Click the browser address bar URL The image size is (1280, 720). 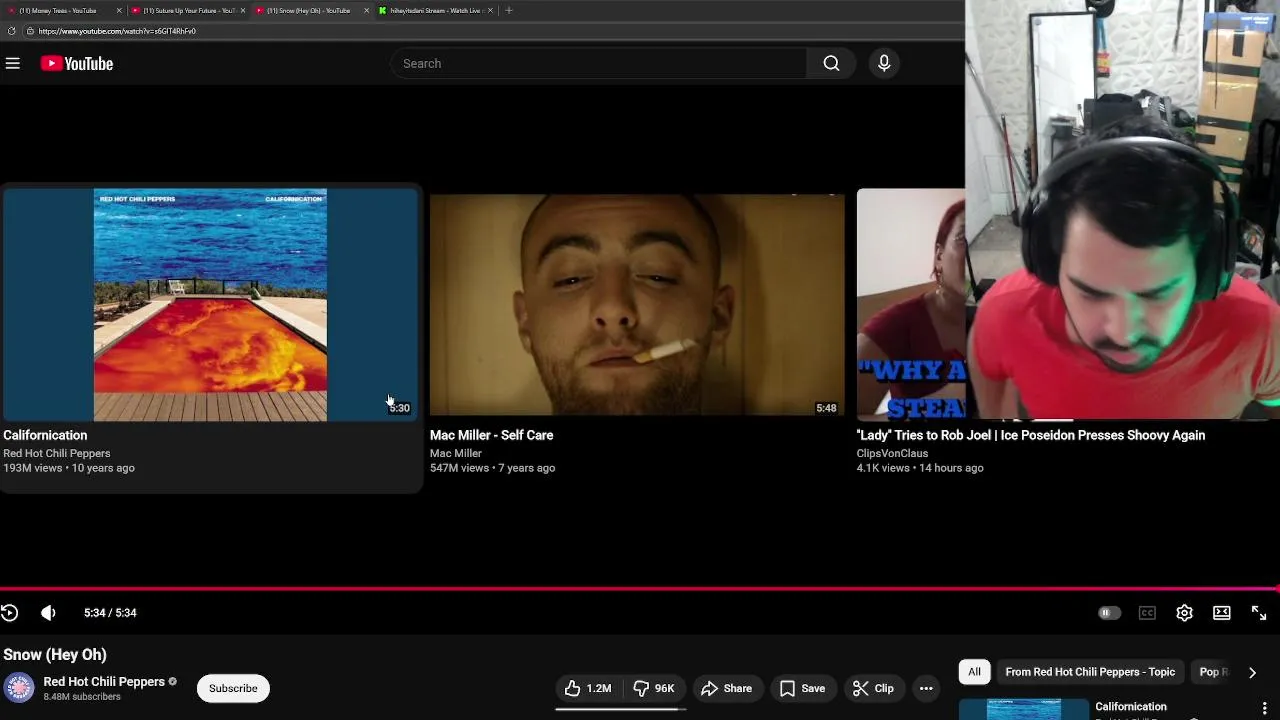pyautogui.click(x=117, y=31)
